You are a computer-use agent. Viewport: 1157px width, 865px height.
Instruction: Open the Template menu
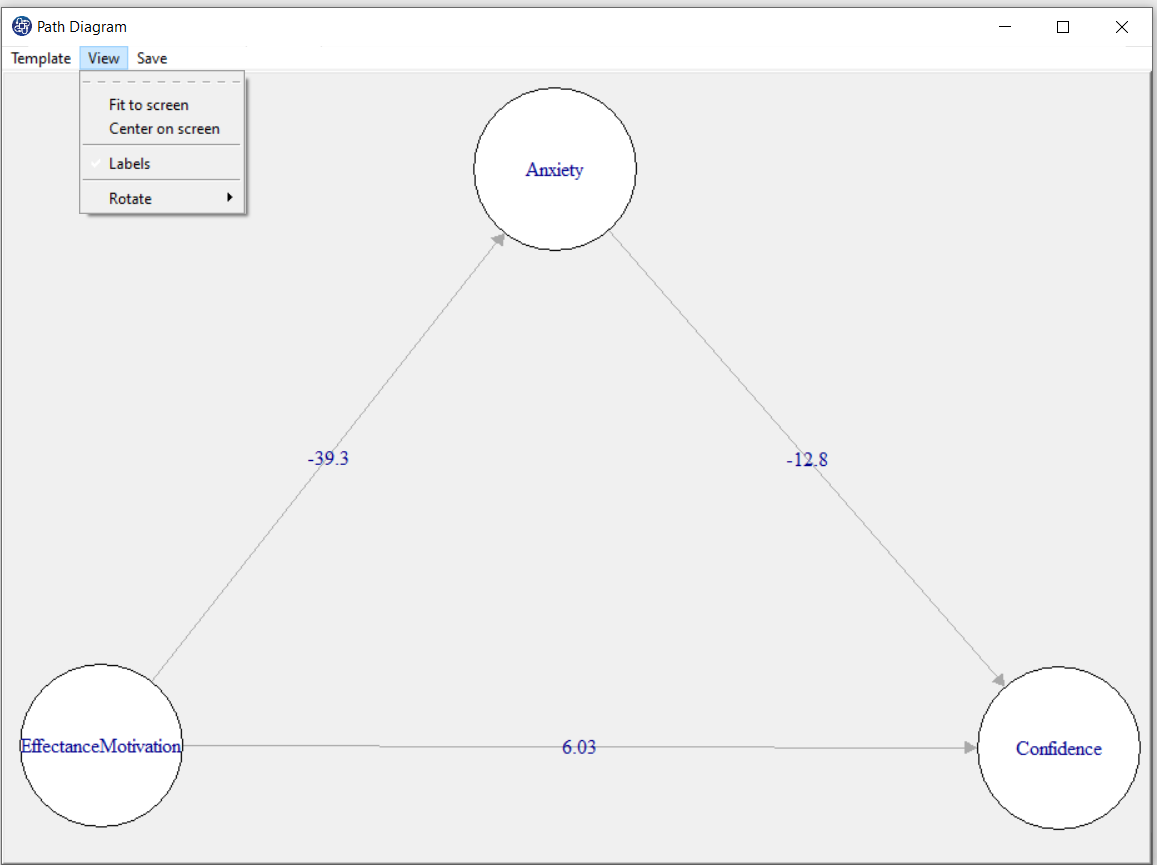tap(41, 58)
